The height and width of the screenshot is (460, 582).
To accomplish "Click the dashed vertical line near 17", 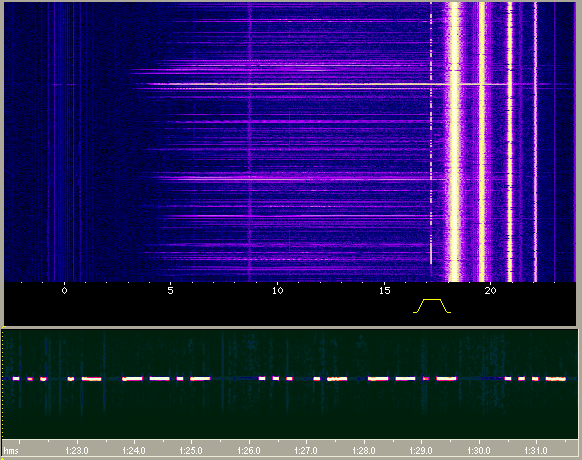I will tap(431, 134).
